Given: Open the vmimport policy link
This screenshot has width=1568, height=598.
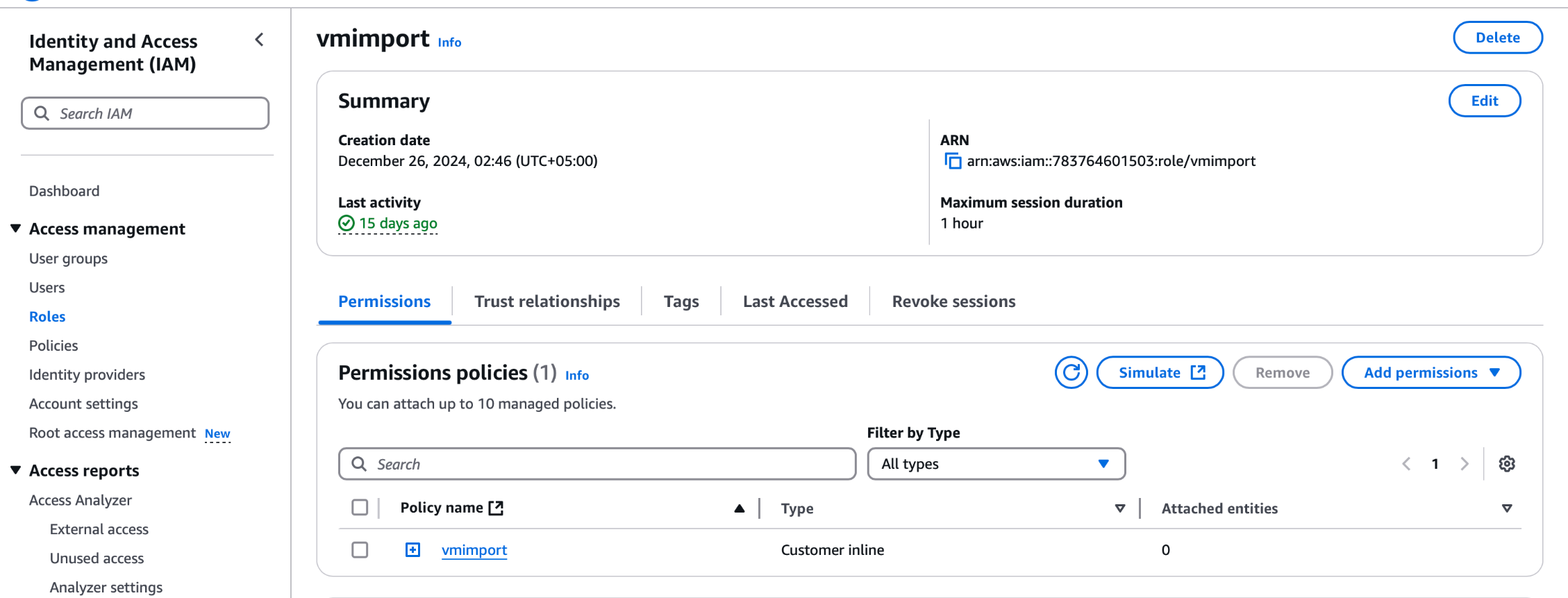Looking at the screenshot, I should 474,550.
